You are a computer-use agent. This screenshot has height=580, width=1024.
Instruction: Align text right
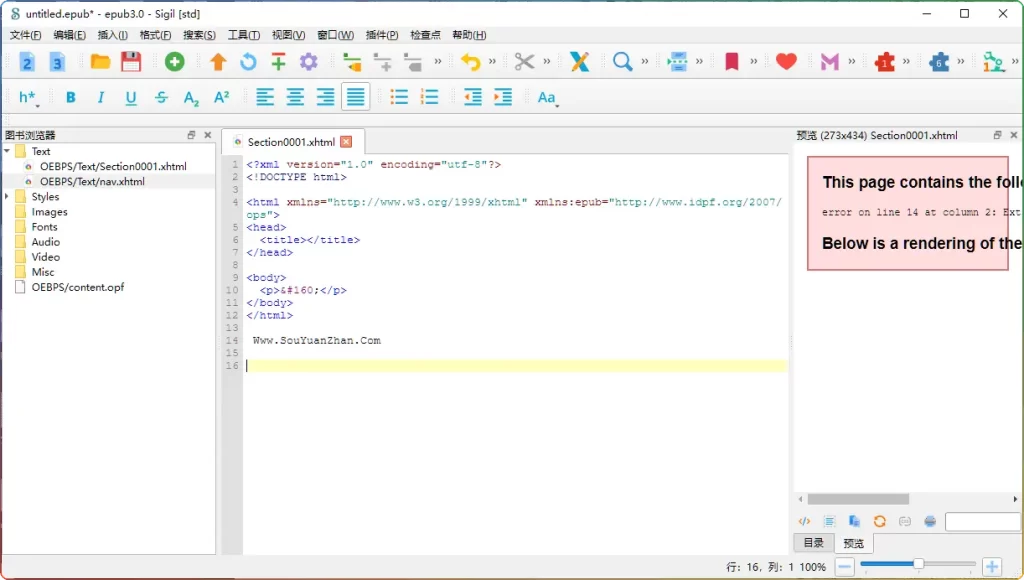tap(325, 97)
